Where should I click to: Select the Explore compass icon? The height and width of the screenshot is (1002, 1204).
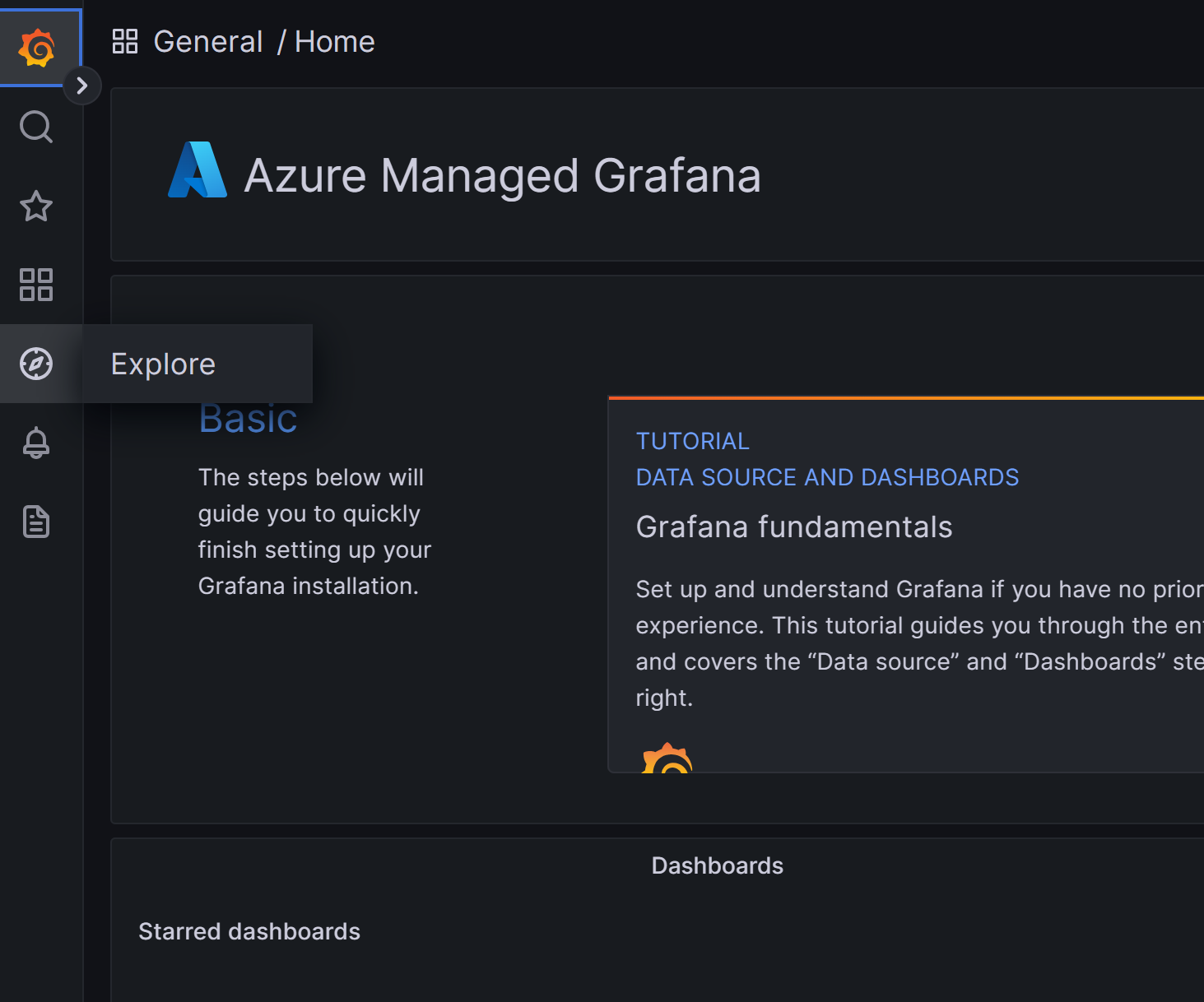coord(36,364)
